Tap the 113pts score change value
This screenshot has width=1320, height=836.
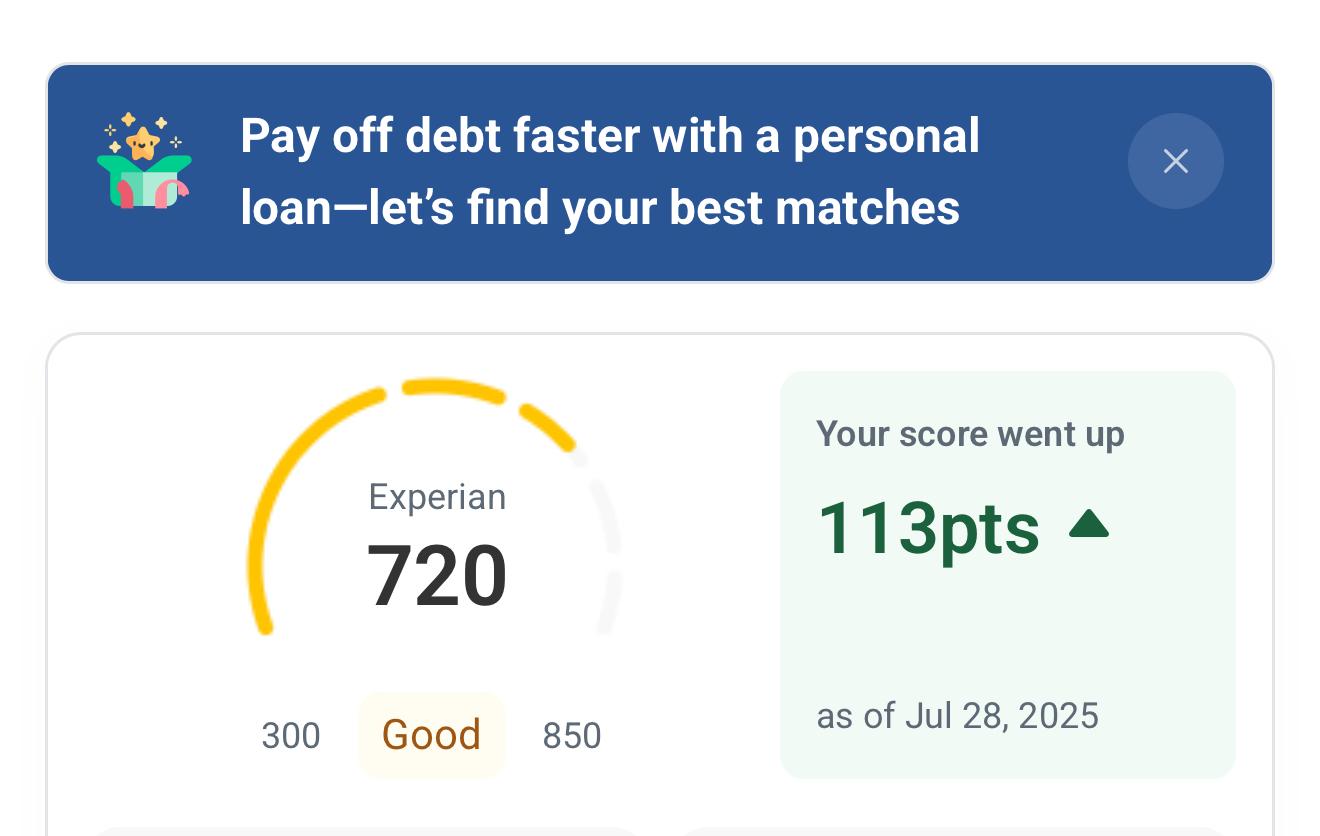(x=928, y=528)
